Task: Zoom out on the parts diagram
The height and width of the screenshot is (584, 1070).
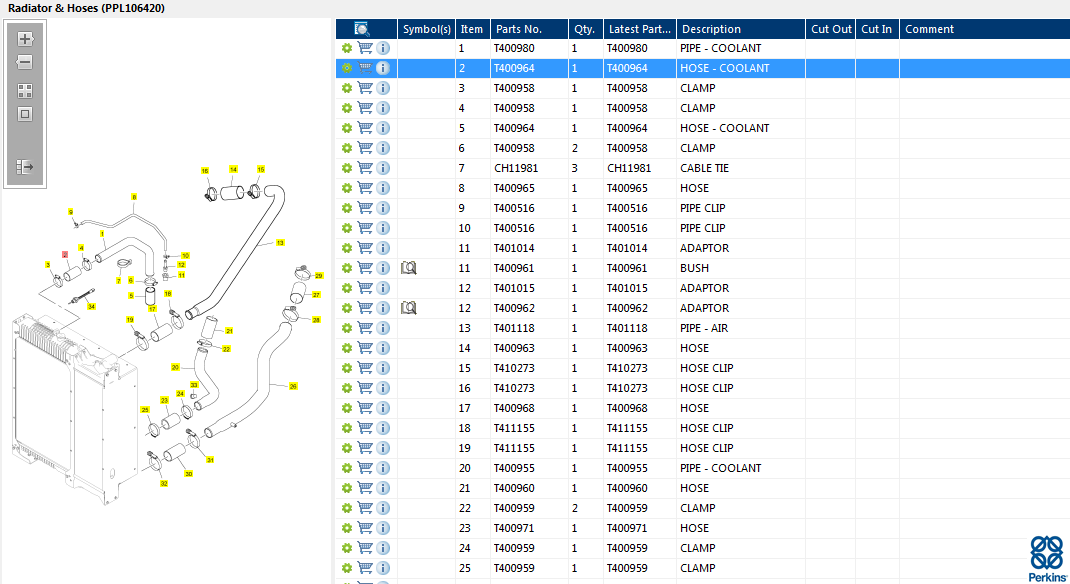Action: 25,62
